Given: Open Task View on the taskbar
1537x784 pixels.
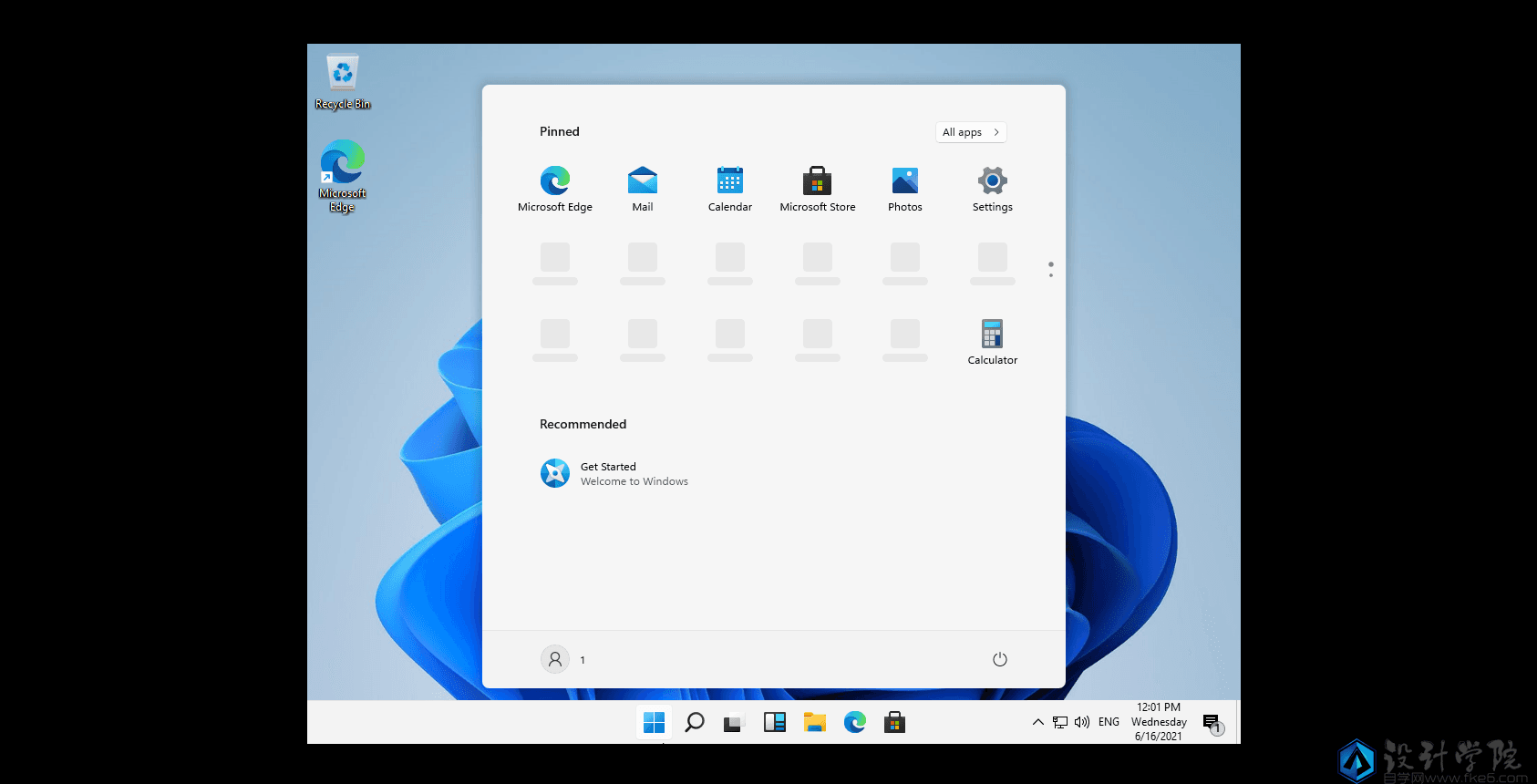Looking at the screenshot, I should [x=735, y=723].
